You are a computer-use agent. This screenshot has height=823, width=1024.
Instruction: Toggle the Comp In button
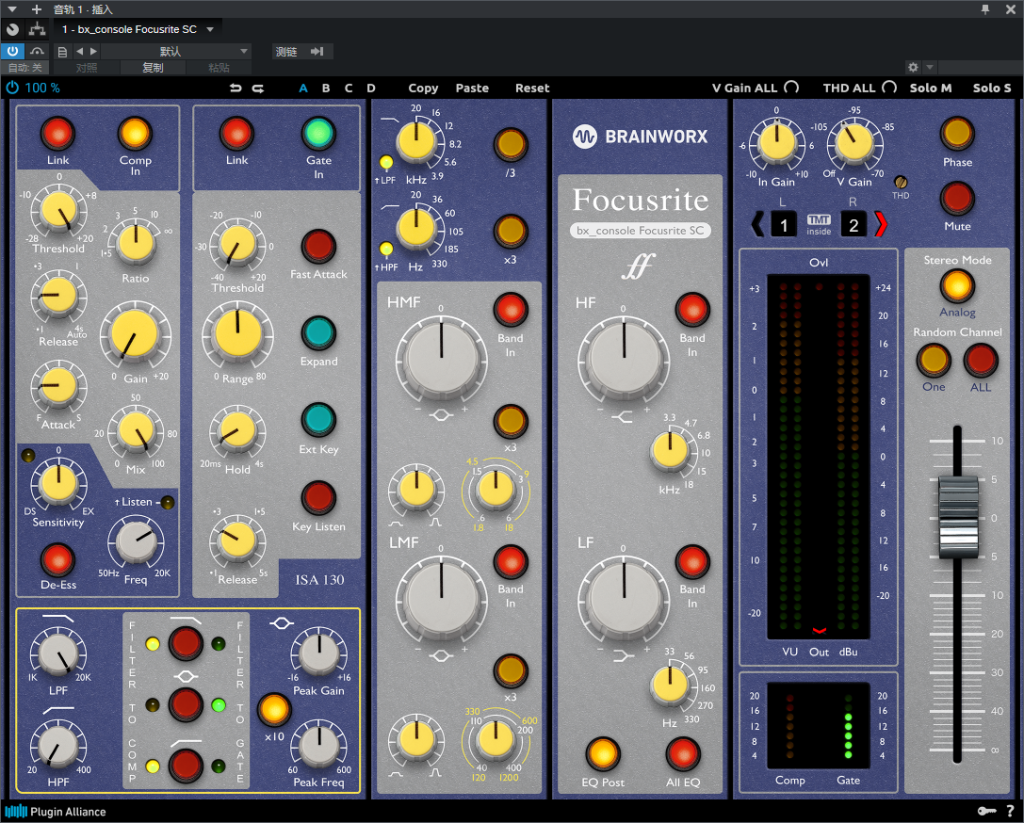click(135, 133)
